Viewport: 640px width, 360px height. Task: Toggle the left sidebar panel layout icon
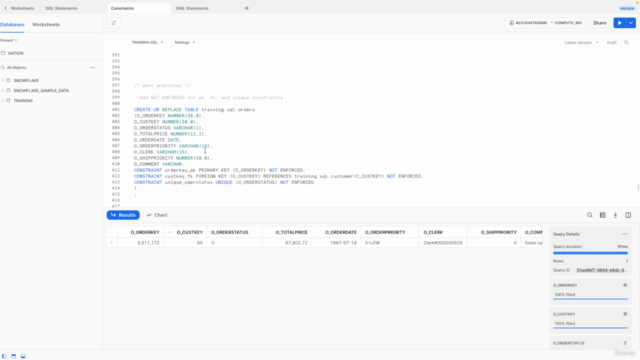point(4,356)
